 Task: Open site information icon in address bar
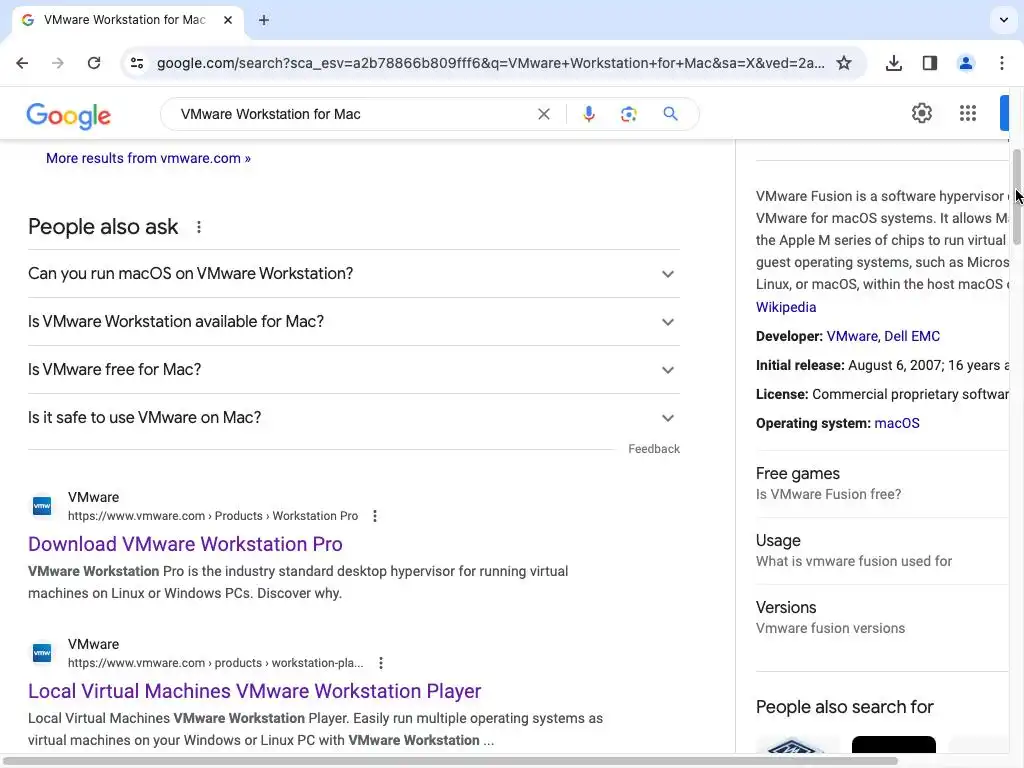coord(137,63)
